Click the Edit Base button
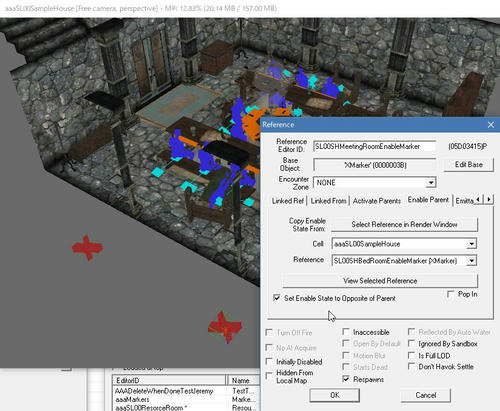The image size is (500, 411). tap(469, 165)
